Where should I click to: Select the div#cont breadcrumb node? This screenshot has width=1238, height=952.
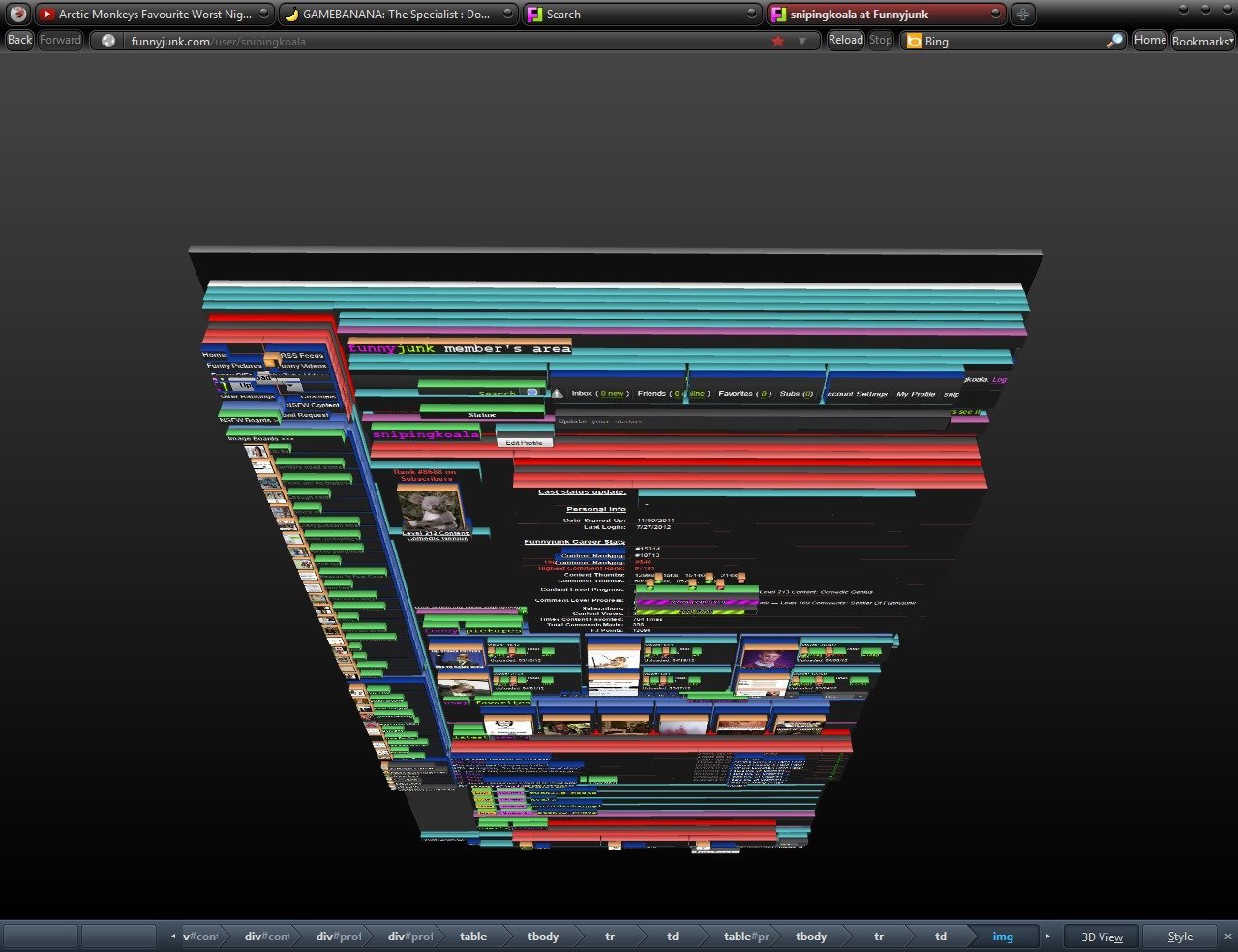(266, 937)
